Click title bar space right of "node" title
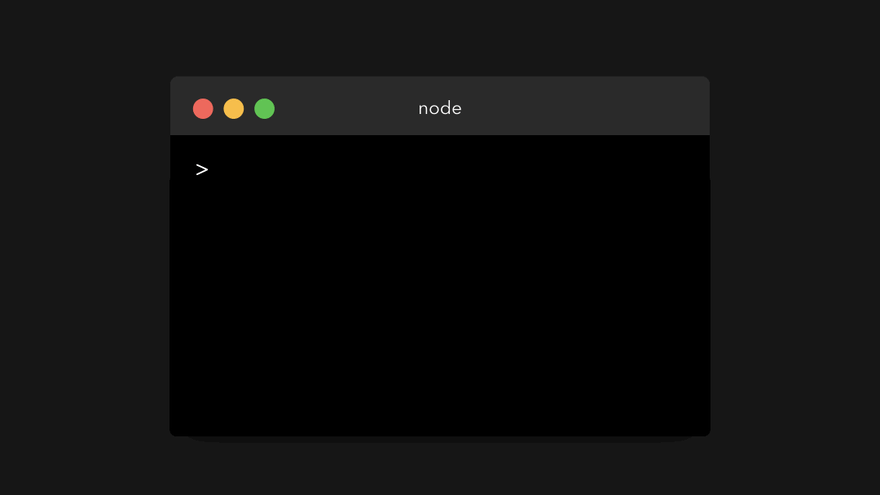This screenshot has width=880, height=495. [x=584, y=108]
